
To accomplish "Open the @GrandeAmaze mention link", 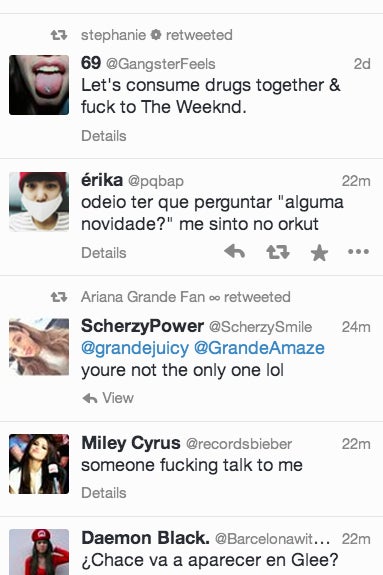I will (259, 348).
